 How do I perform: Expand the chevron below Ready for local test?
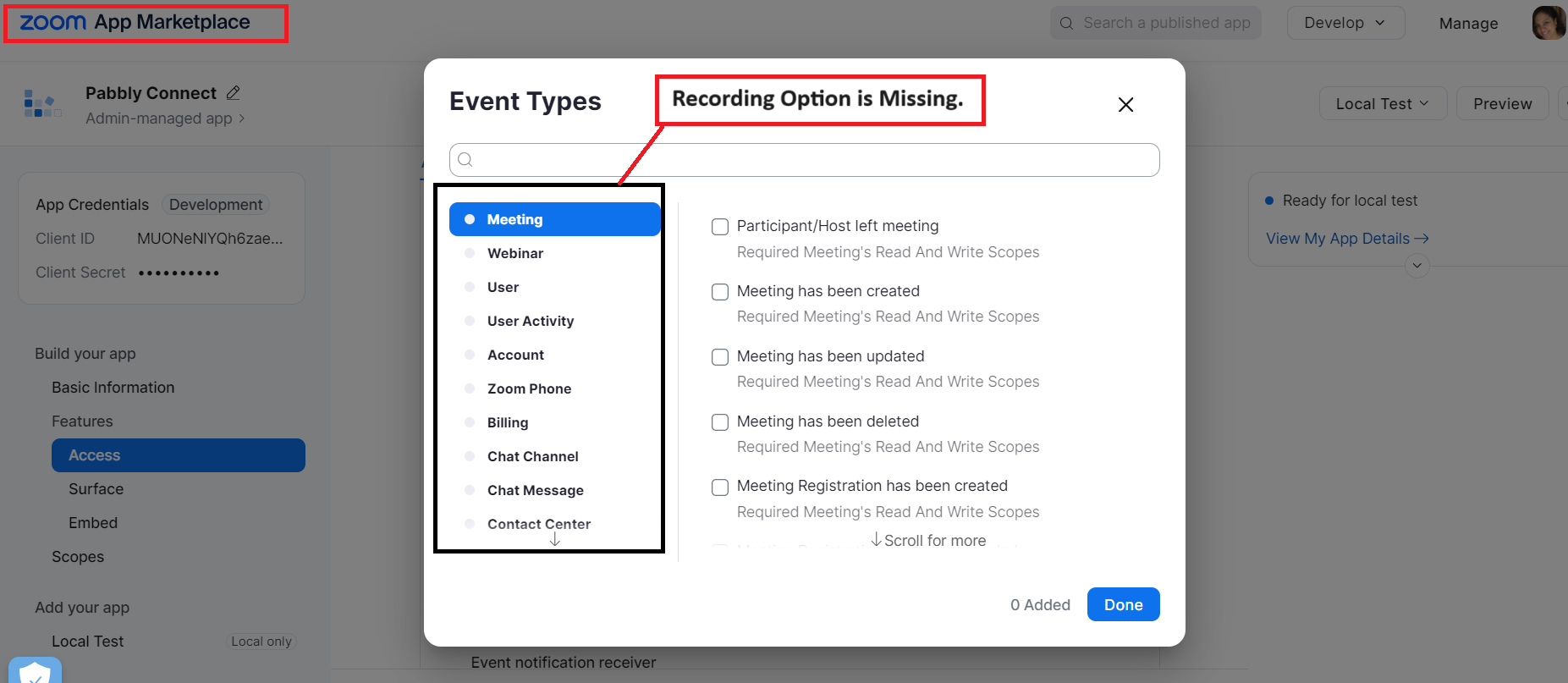[x=1417, y=266]
